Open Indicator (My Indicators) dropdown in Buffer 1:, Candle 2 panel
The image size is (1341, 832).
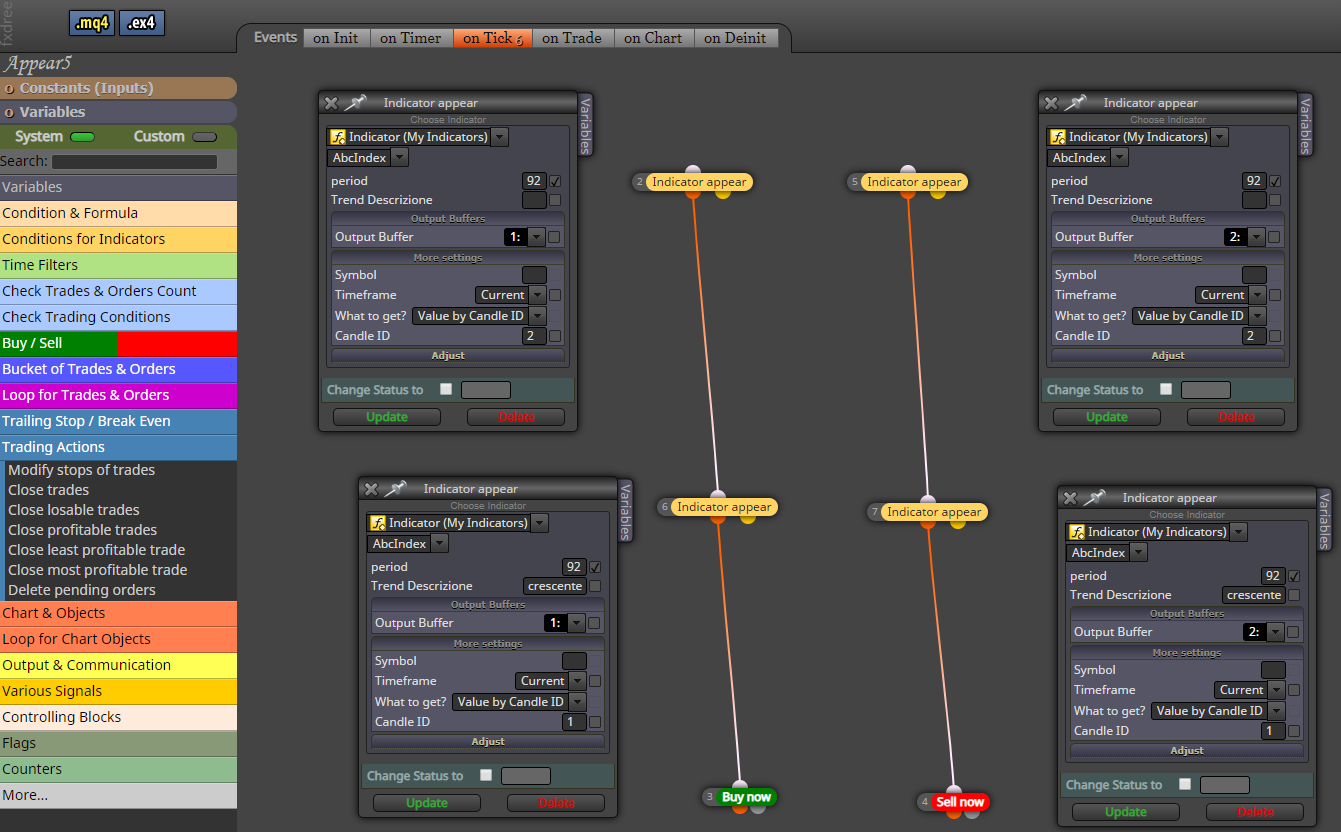pos(499,137)
